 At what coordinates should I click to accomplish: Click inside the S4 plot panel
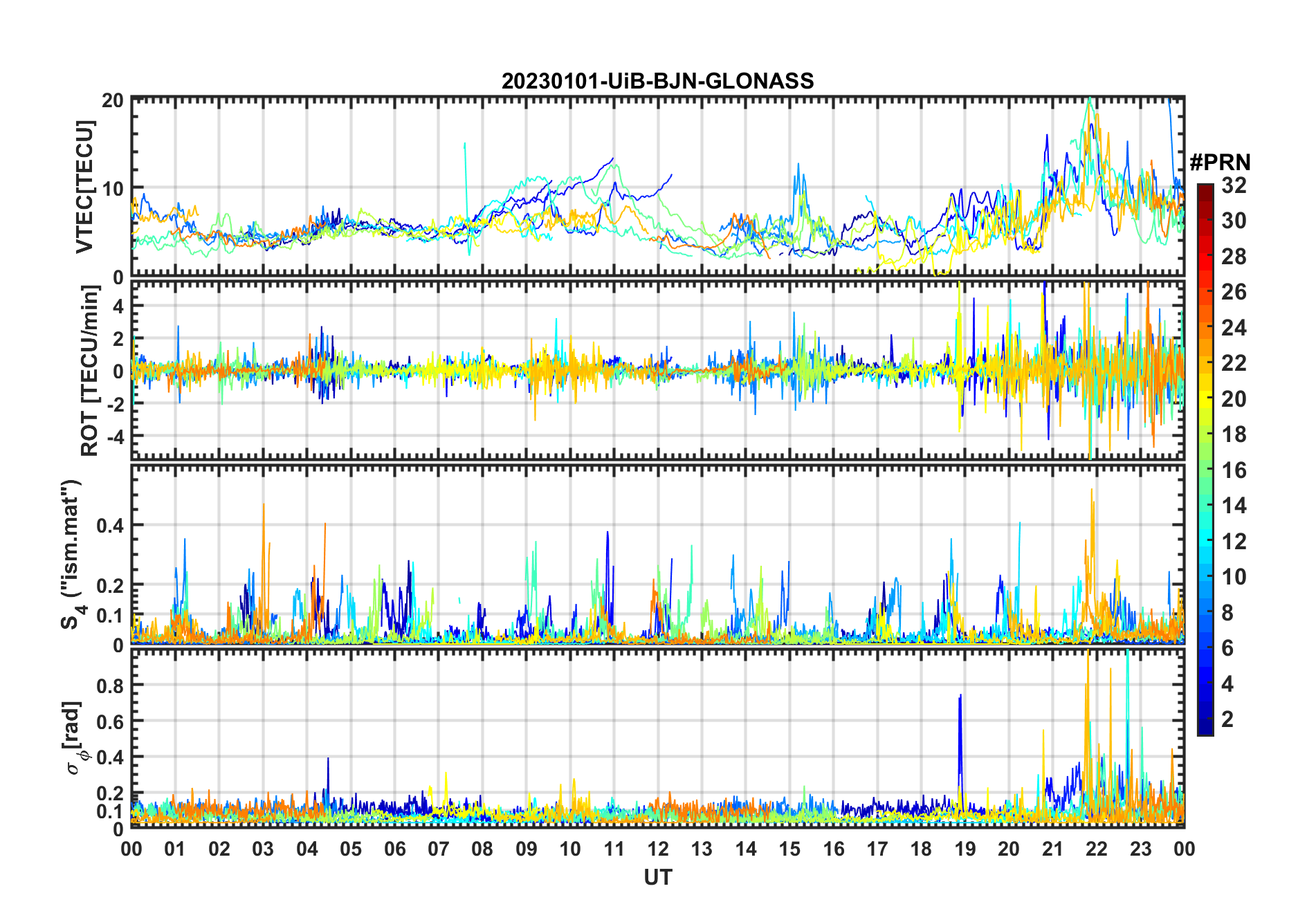click(x=657, y=555)
